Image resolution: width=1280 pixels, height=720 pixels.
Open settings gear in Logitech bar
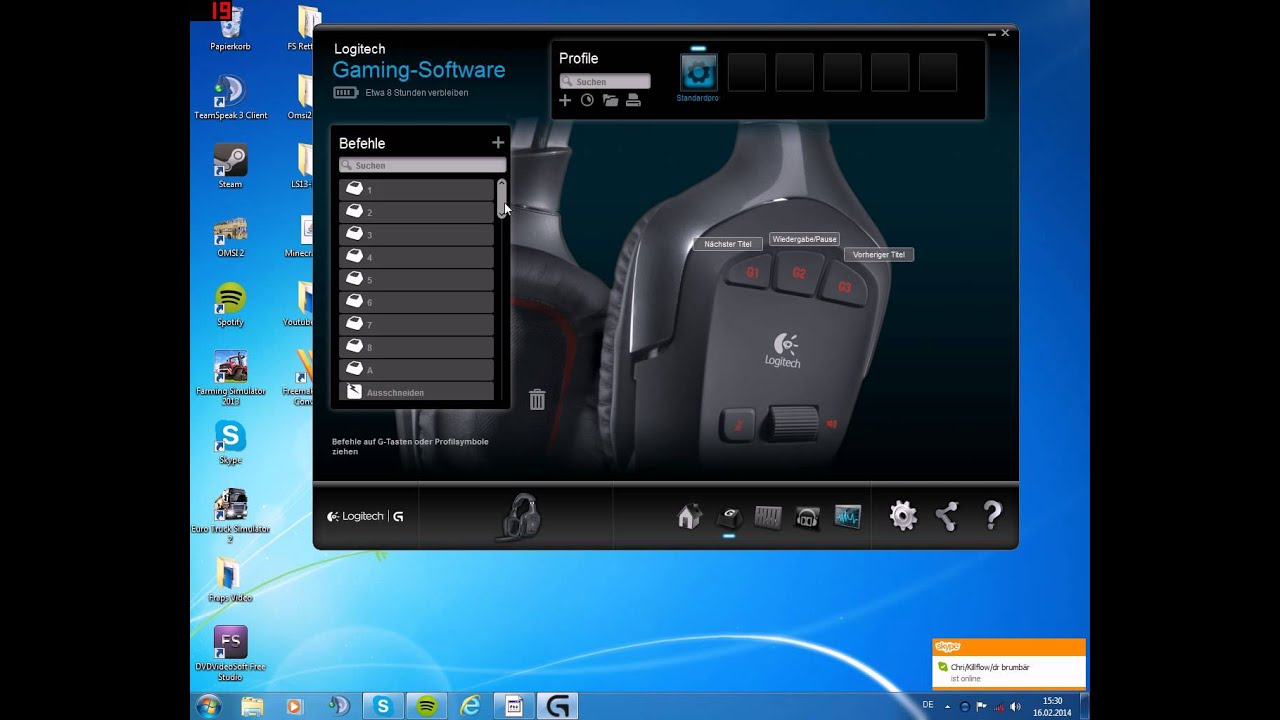[903, 516]
